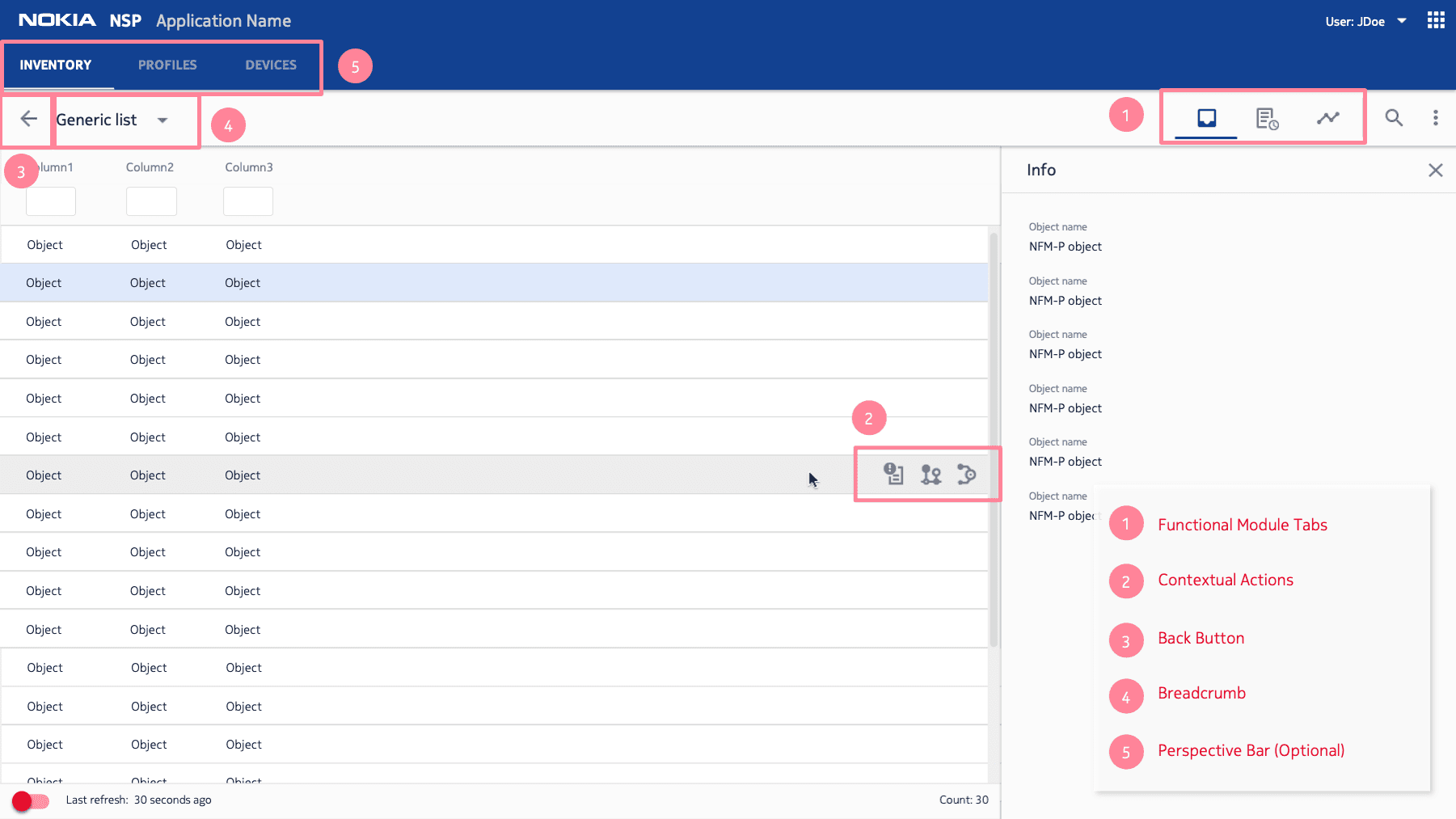Screen dimensions: 1456x819
Task: Open the vertical three-dot overflow menu
Action: (x=1435, y=117)
